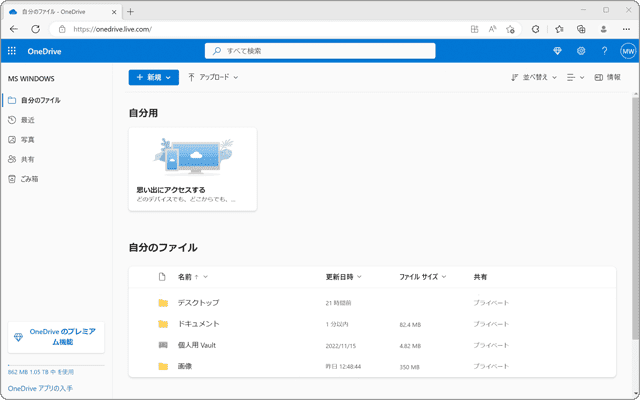The image size is (640, 400).
Task: Open the MW account avatar
Action: point(628,51)
